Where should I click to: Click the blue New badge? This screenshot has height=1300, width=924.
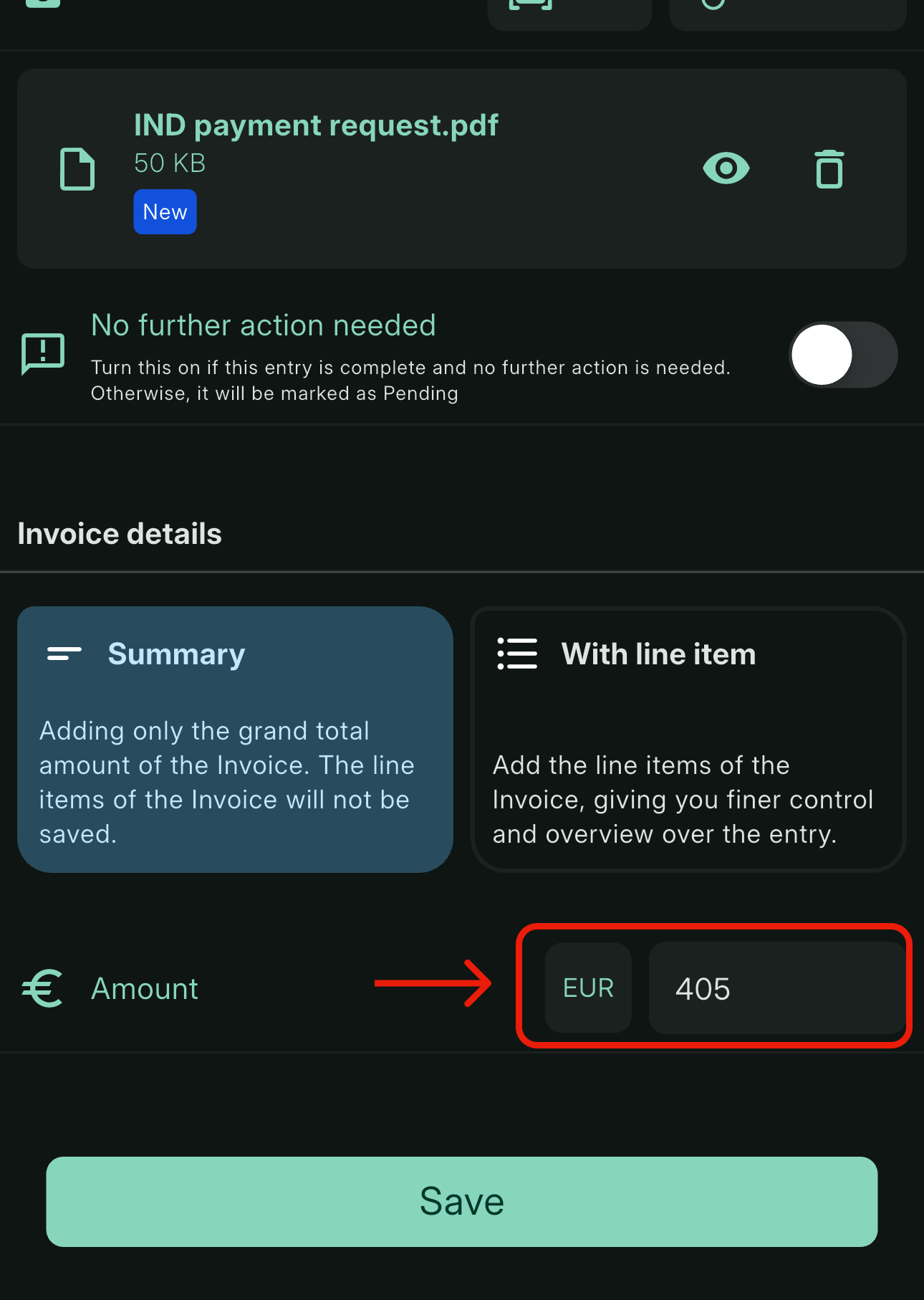165,211
